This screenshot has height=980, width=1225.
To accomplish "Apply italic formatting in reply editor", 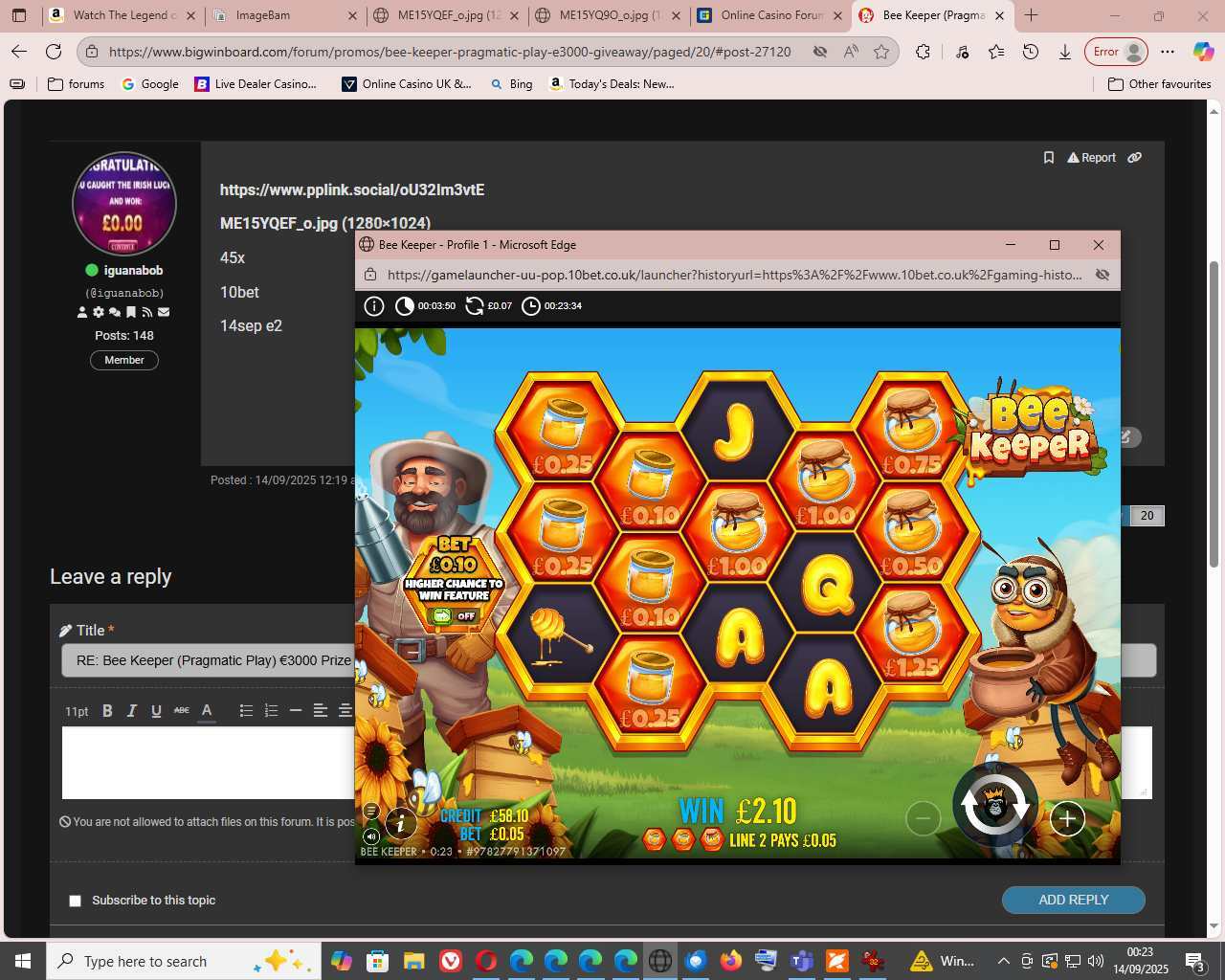I will click(x=132, y=710).
